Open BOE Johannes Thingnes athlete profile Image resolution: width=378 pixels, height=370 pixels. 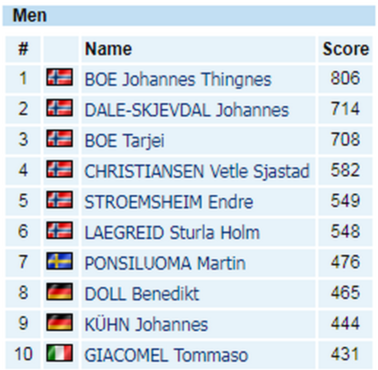pyautogui.click(x=178, y=79)
